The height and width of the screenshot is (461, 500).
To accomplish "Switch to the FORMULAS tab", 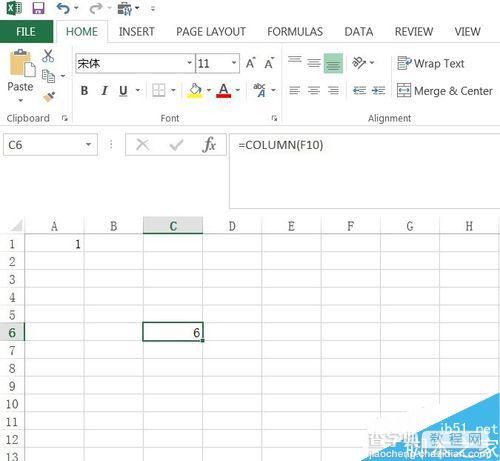I will tap(295, 32).
